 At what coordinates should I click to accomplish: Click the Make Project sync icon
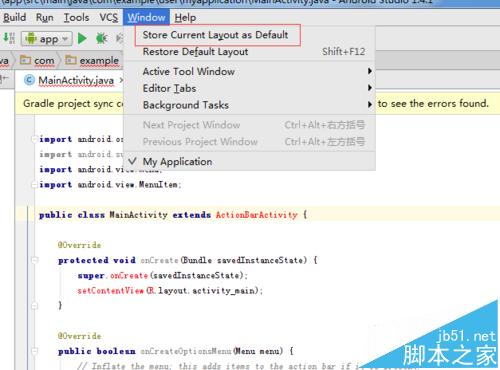pyautogui.click(x=9, y=38)
